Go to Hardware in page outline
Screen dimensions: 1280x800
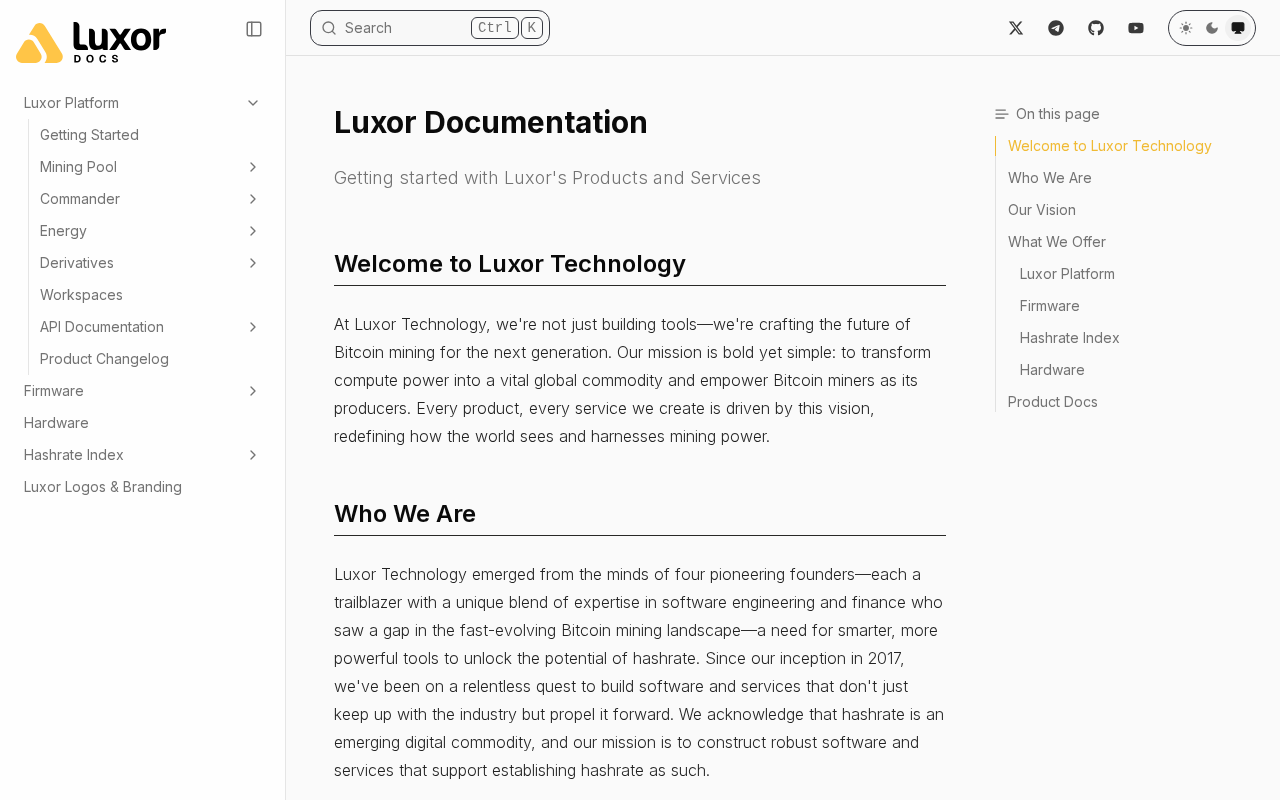click(x=1052, y=370)
